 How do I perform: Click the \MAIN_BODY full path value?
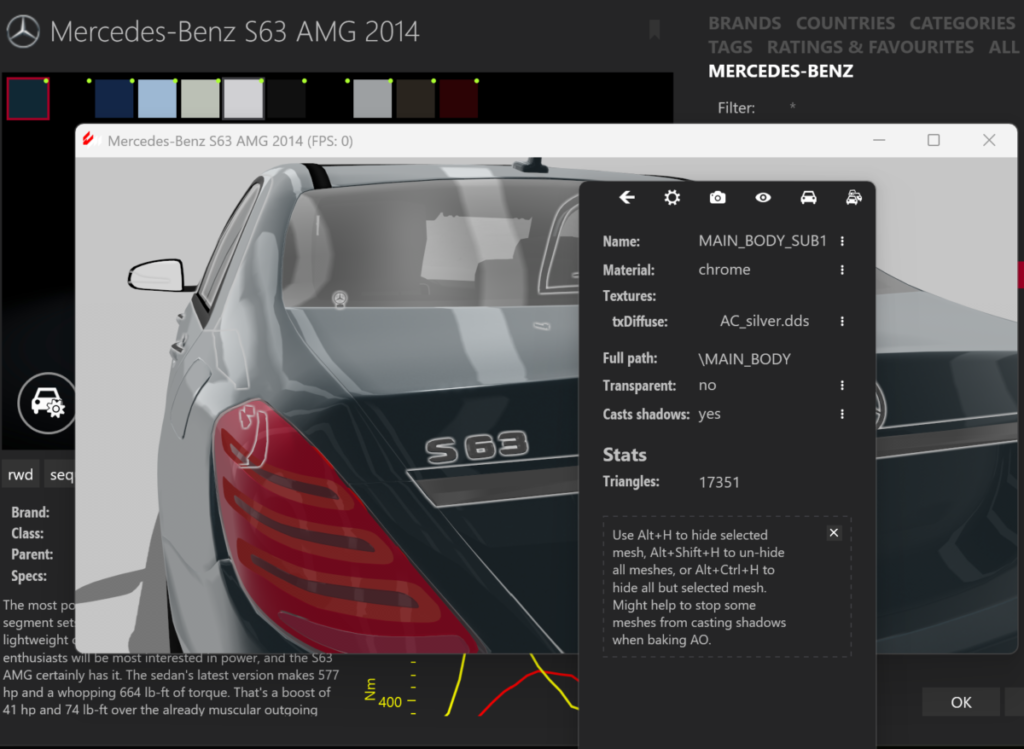point(744,359)
